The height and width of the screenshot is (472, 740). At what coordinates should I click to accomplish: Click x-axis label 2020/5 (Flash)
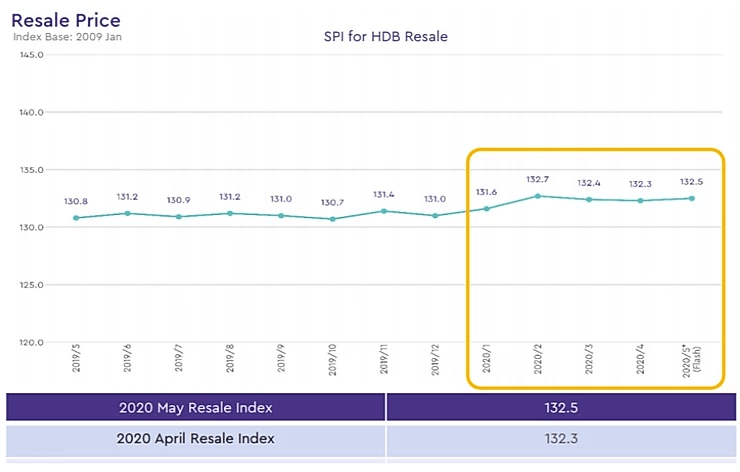(692, 361)
